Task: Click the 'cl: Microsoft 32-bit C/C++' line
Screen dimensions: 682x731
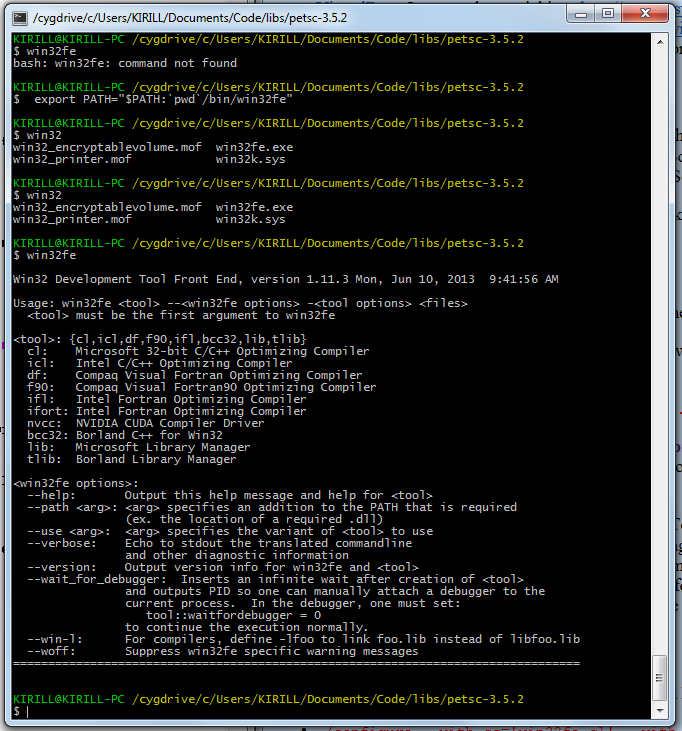Action: (198, 351)
